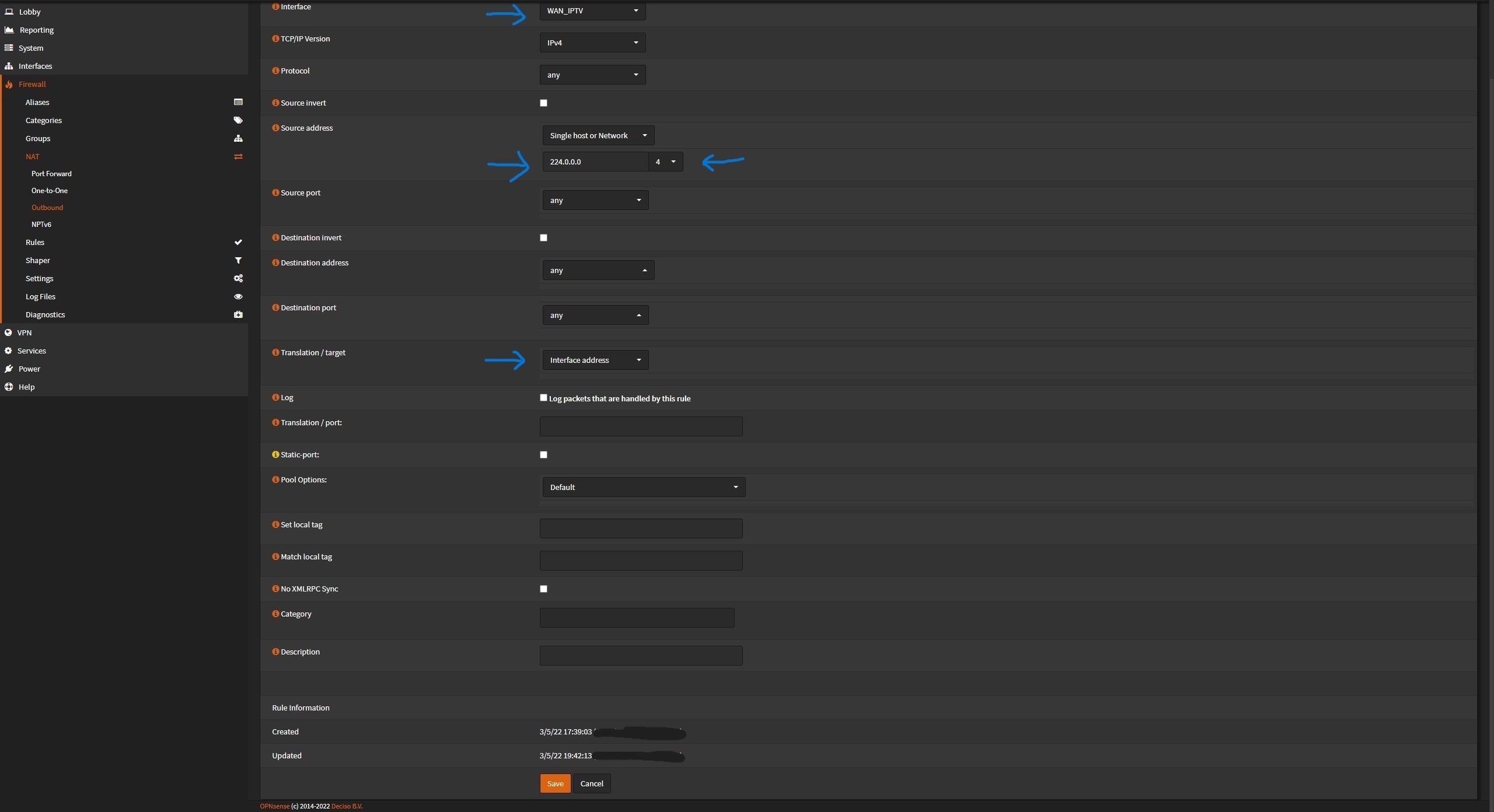This screenshot has width=1494, height=812.
Task: Open the Interfaces menu in sidebar
Action: (x=35, y=66)
